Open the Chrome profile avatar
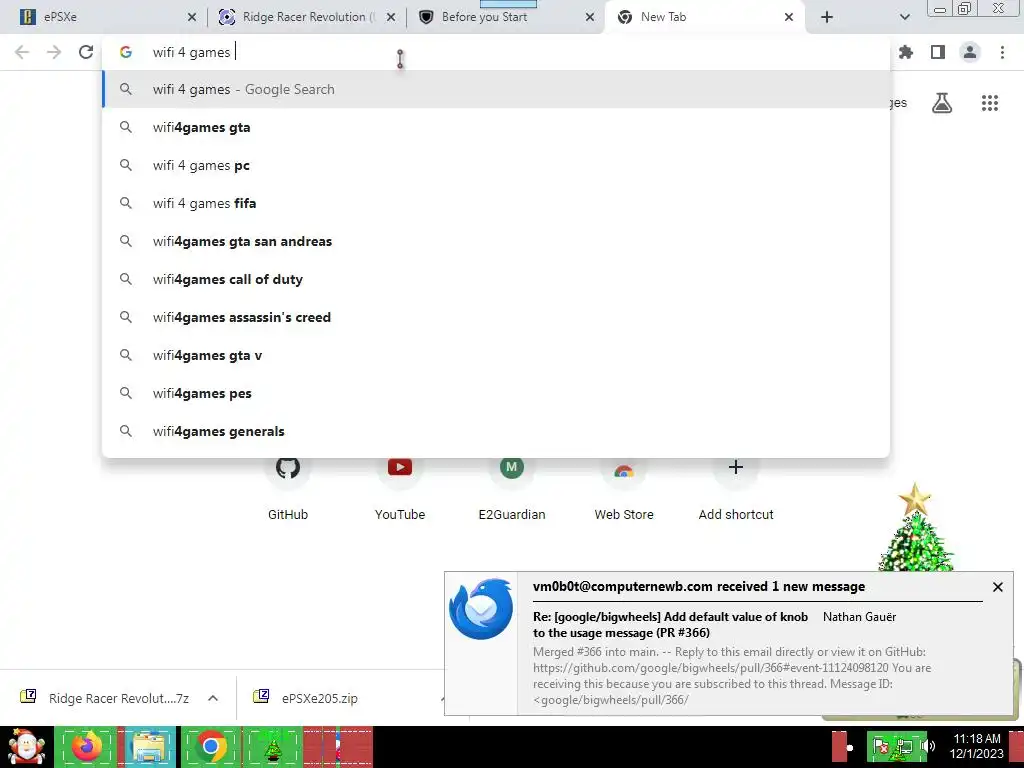Screen dimensions: 1024x768 [x=970, y=52]
